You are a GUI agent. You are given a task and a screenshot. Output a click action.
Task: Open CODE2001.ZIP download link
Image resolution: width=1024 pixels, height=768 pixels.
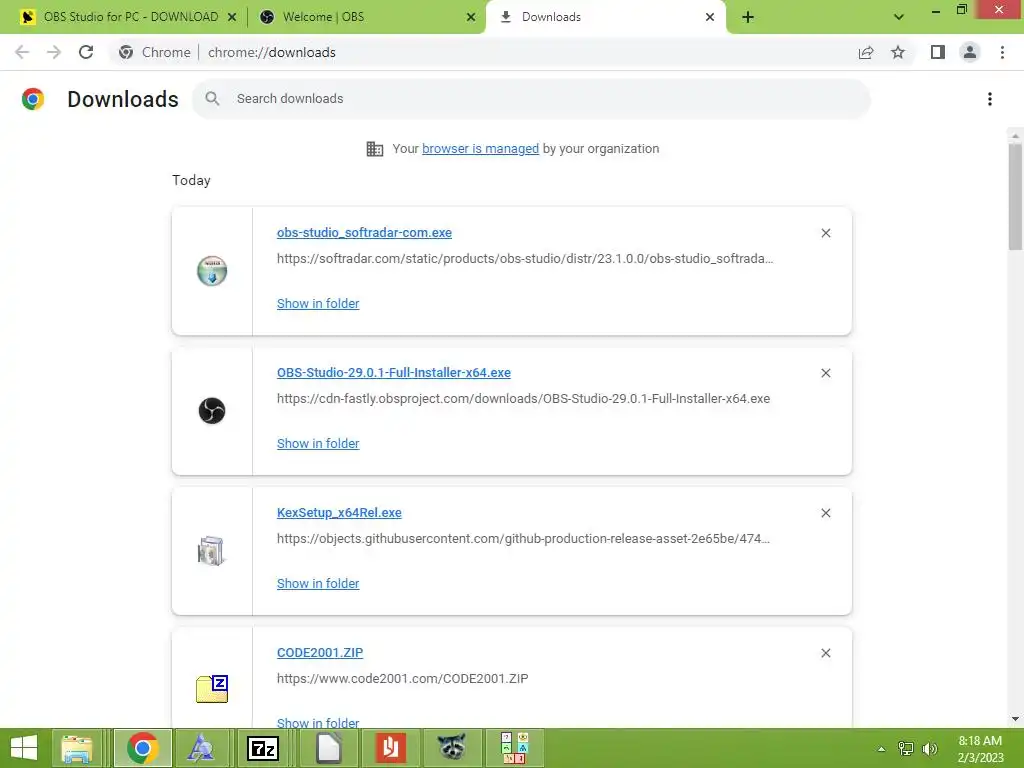point(320,653)
